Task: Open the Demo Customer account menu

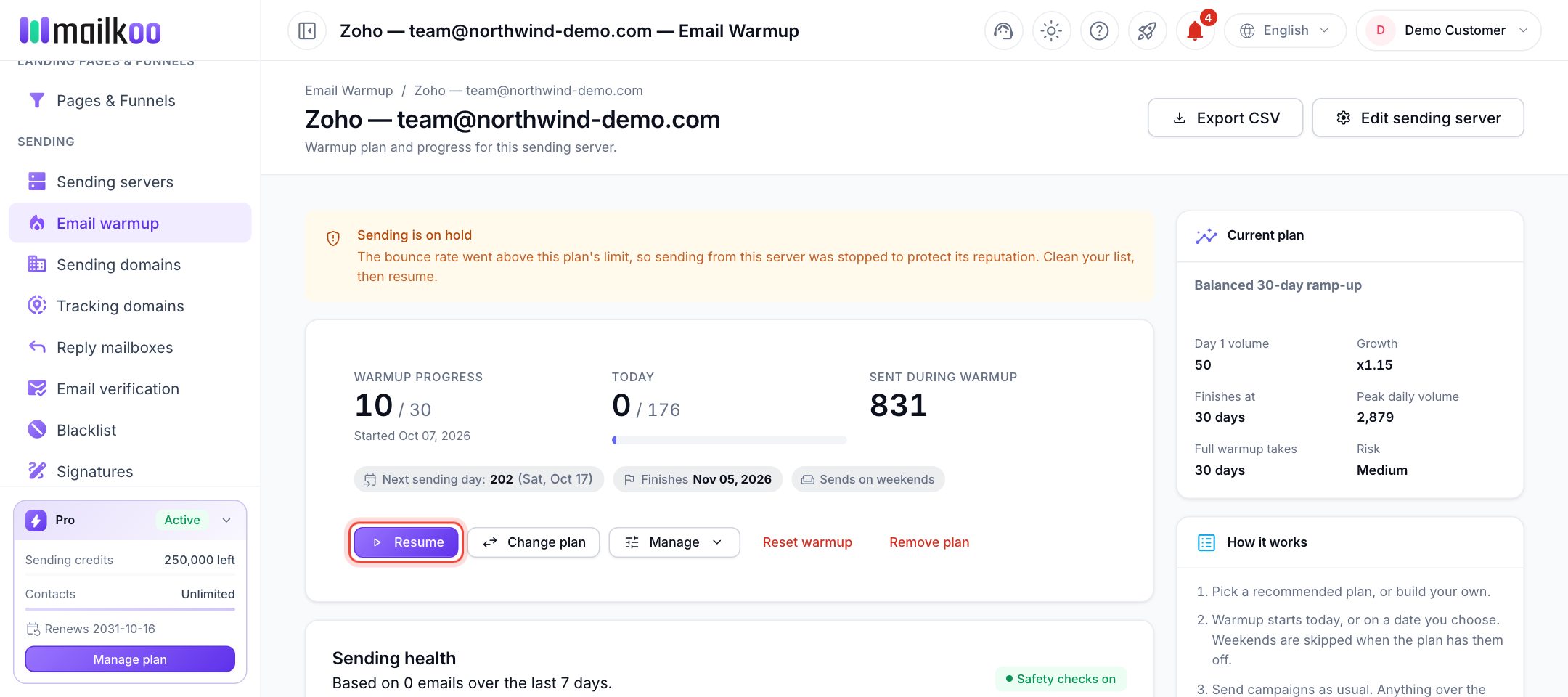Action: (1448, 30)
